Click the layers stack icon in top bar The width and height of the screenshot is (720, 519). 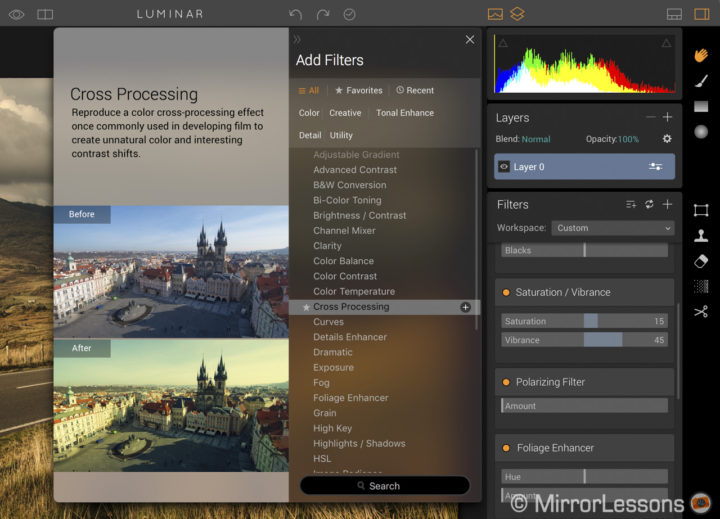(517, 14)
